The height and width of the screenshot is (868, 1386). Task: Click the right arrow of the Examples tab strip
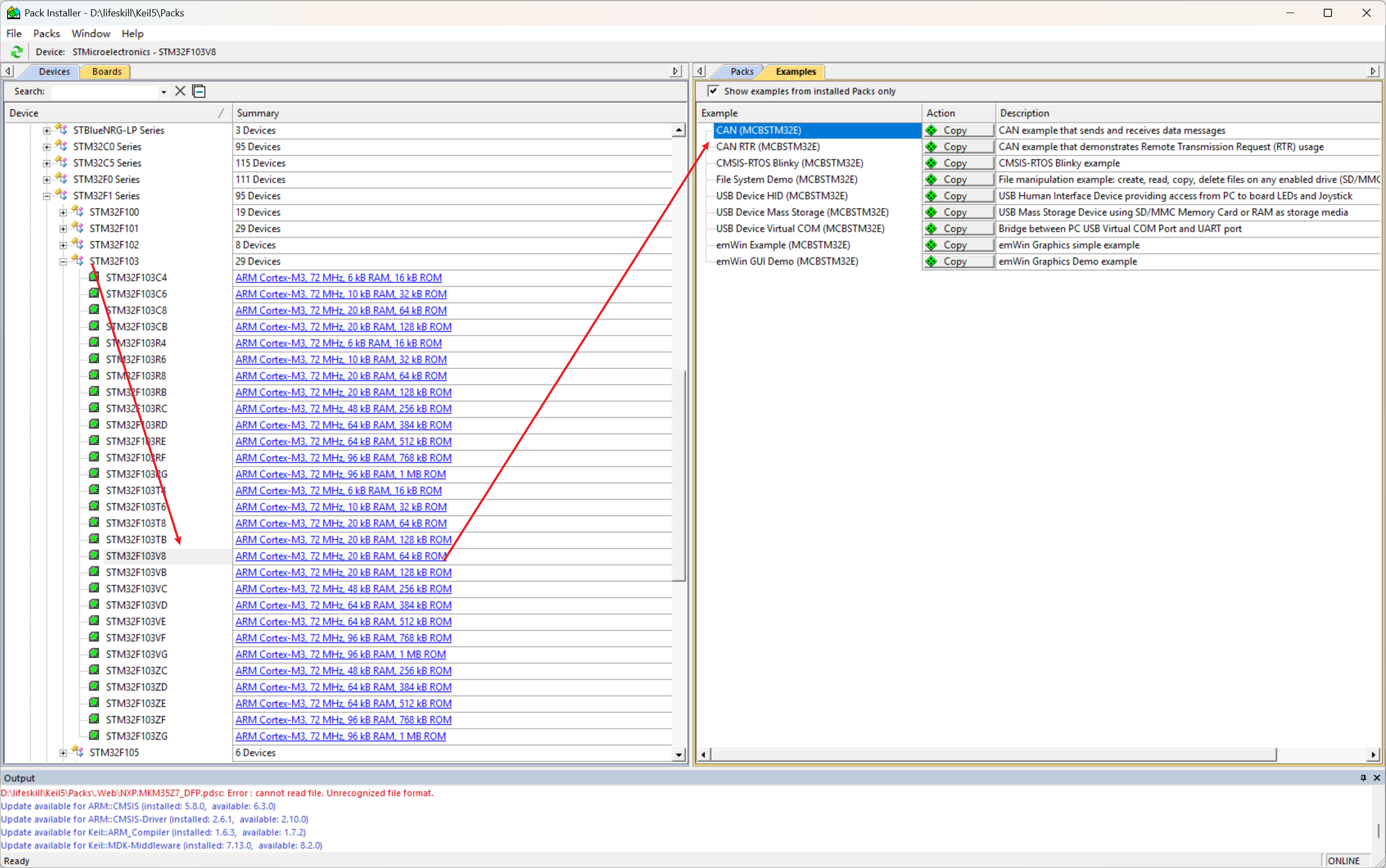(x=1373, y=71)
